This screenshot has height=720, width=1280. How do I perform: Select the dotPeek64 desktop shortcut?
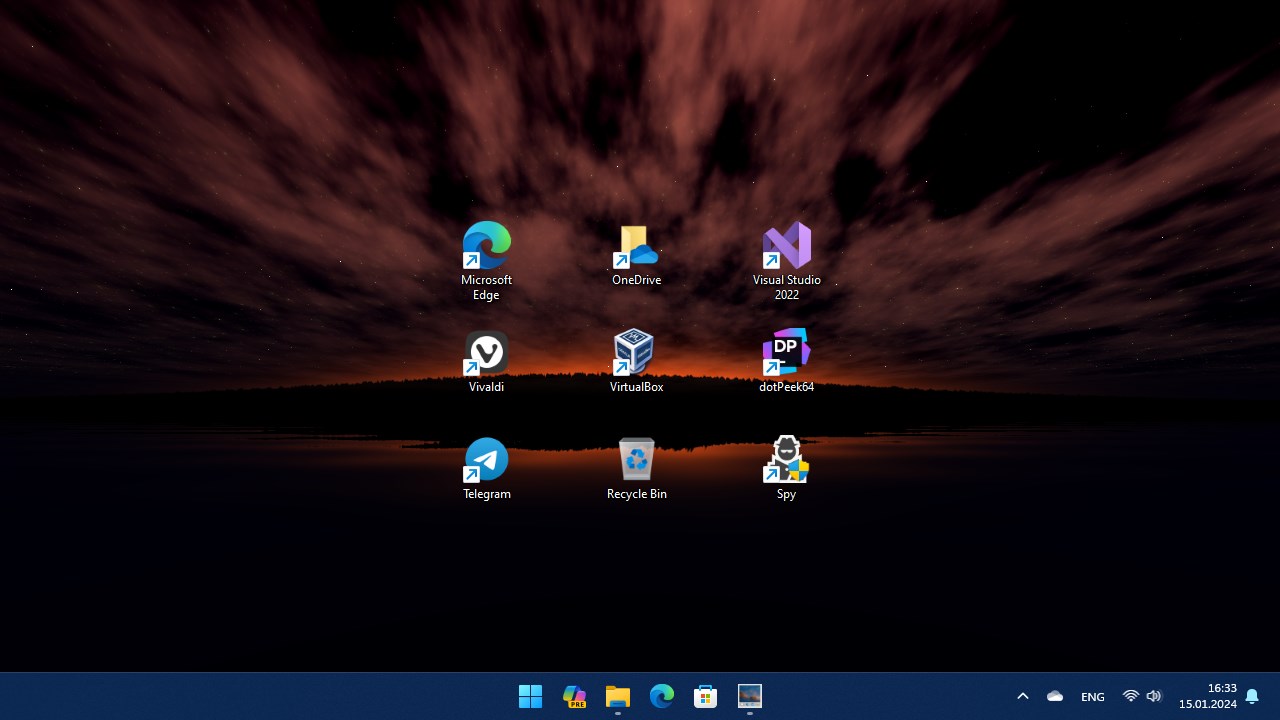click(x=787, y=361)
